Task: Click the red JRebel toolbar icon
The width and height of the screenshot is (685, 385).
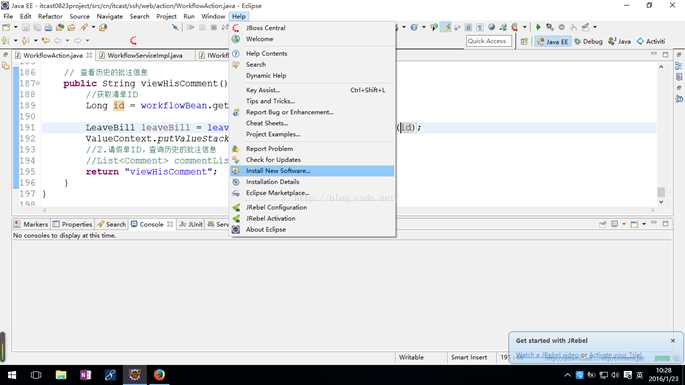Action: click(515, 27)
